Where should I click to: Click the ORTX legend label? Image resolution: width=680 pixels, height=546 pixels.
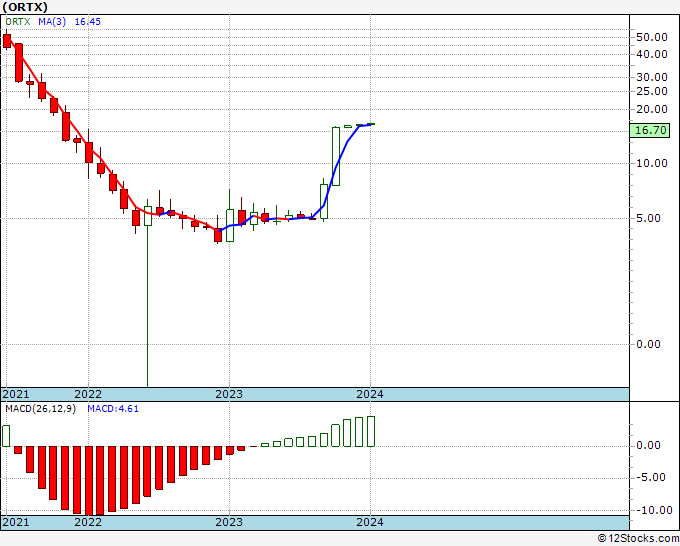pyautogui.click(x=18, y=22)
